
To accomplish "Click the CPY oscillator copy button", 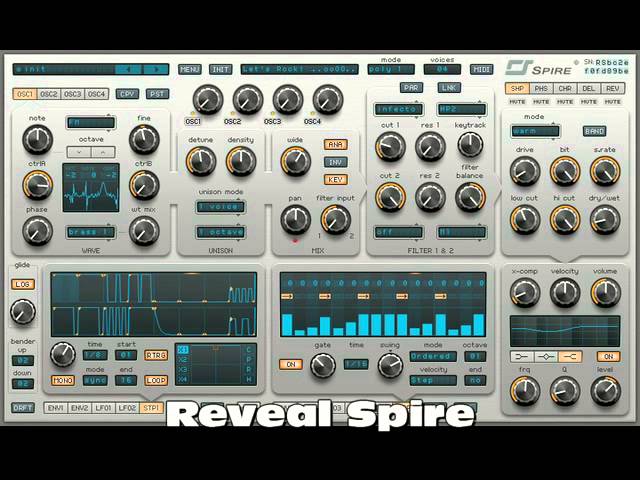I will [x=127, y=94].
